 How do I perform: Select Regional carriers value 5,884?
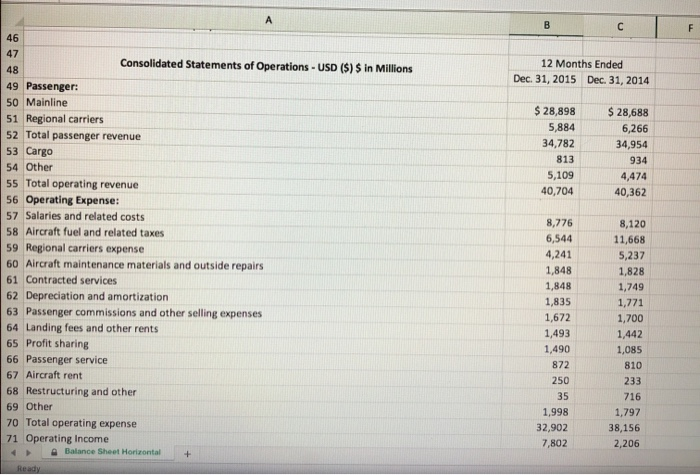point(562,127)
